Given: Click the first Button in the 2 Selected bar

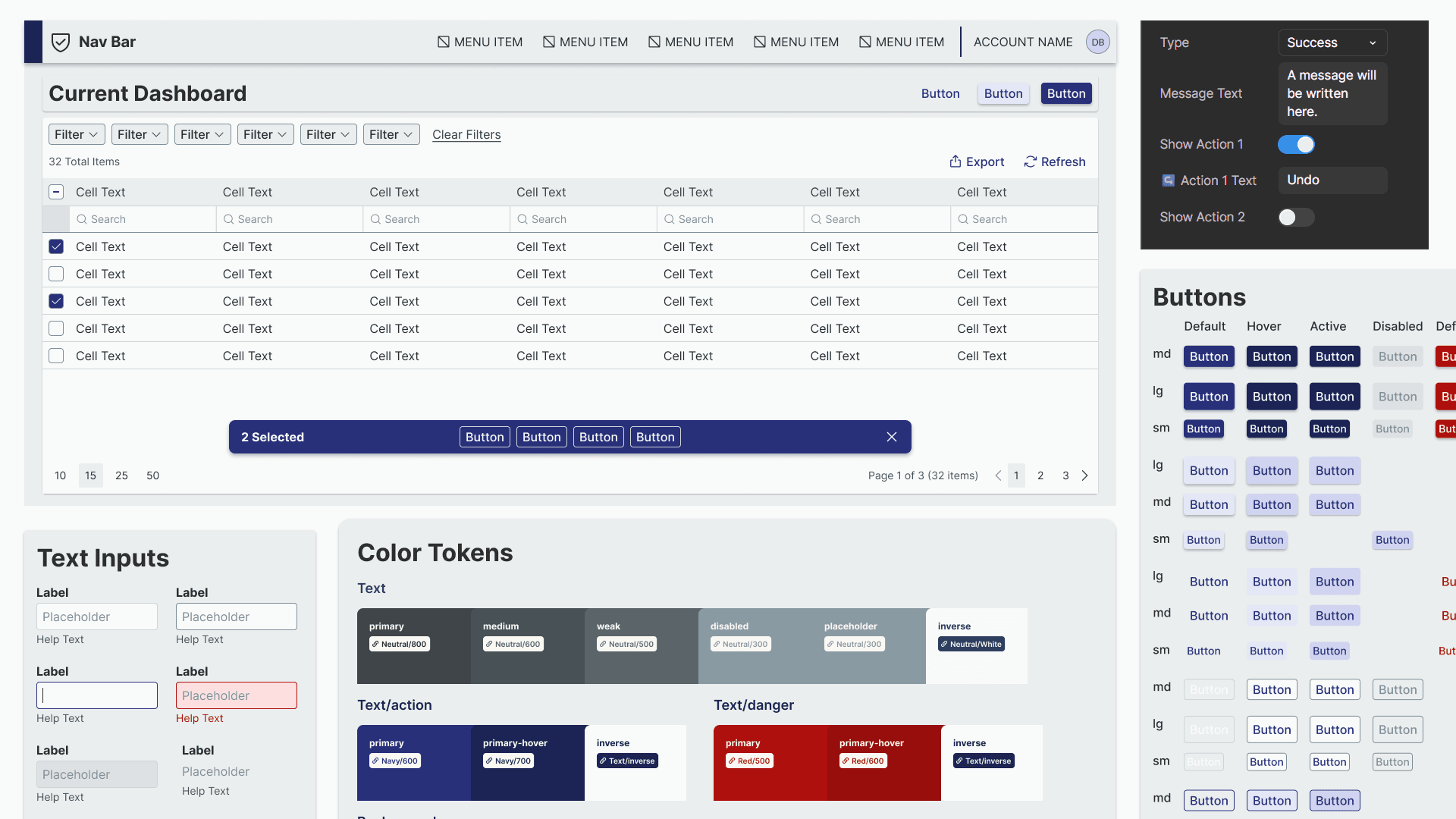Looking at the screenshot, I should [485, 437].
